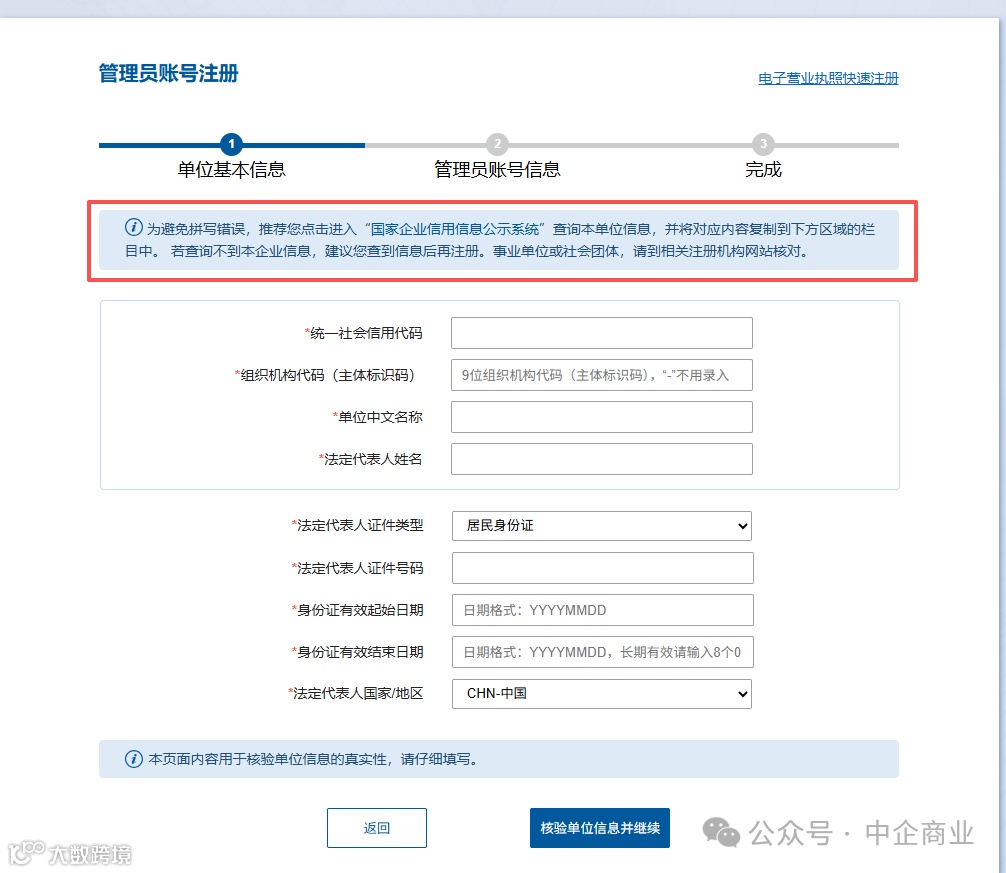Click the 核验单位信息并继续 button
Screen dimensions: 1006x873
pos(600,828)
